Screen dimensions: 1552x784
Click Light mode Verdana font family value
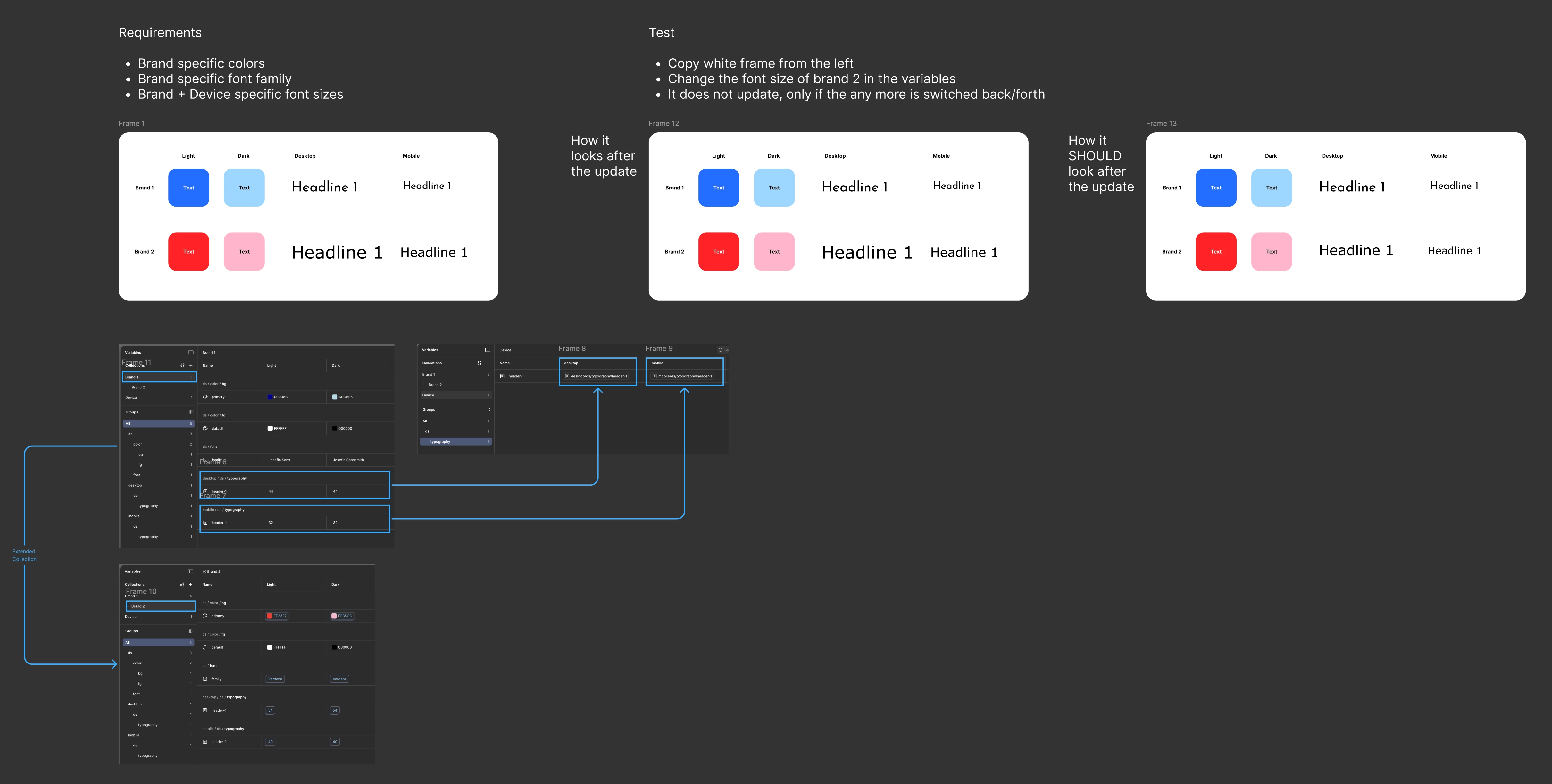[x=275, y=679]
